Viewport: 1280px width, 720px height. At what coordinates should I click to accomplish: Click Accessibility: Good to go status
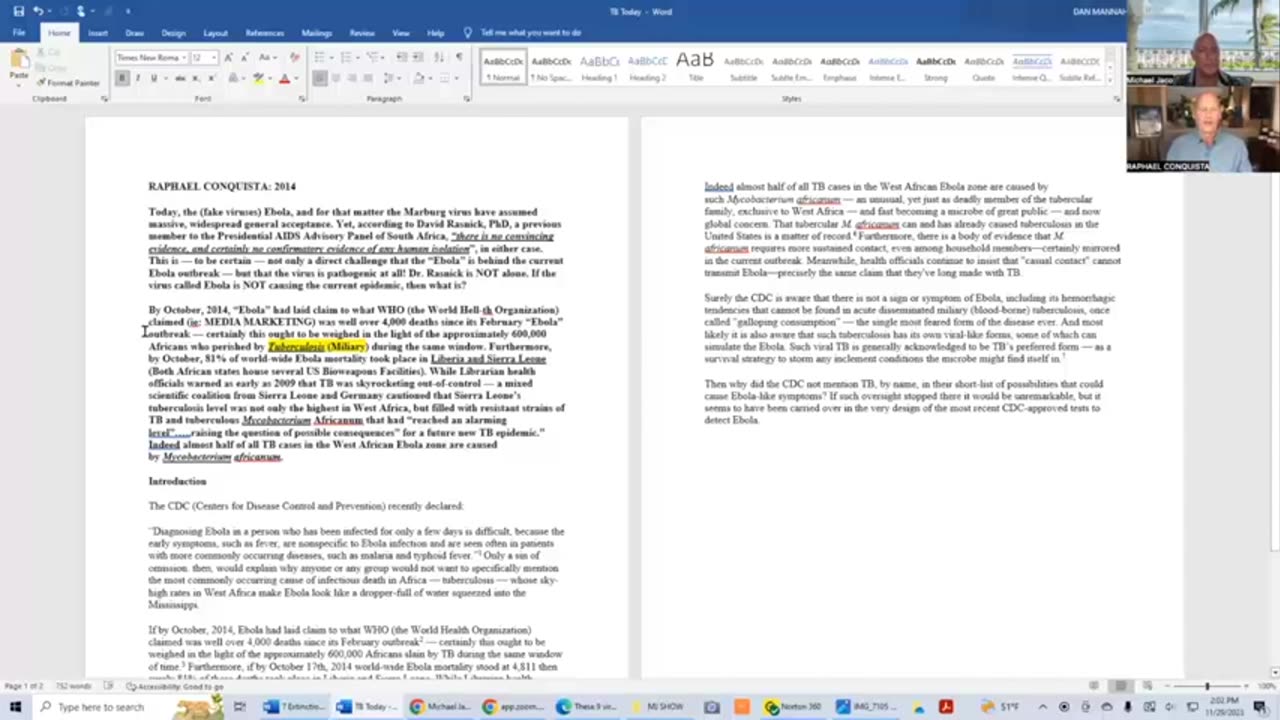click(x=175, y=686)
